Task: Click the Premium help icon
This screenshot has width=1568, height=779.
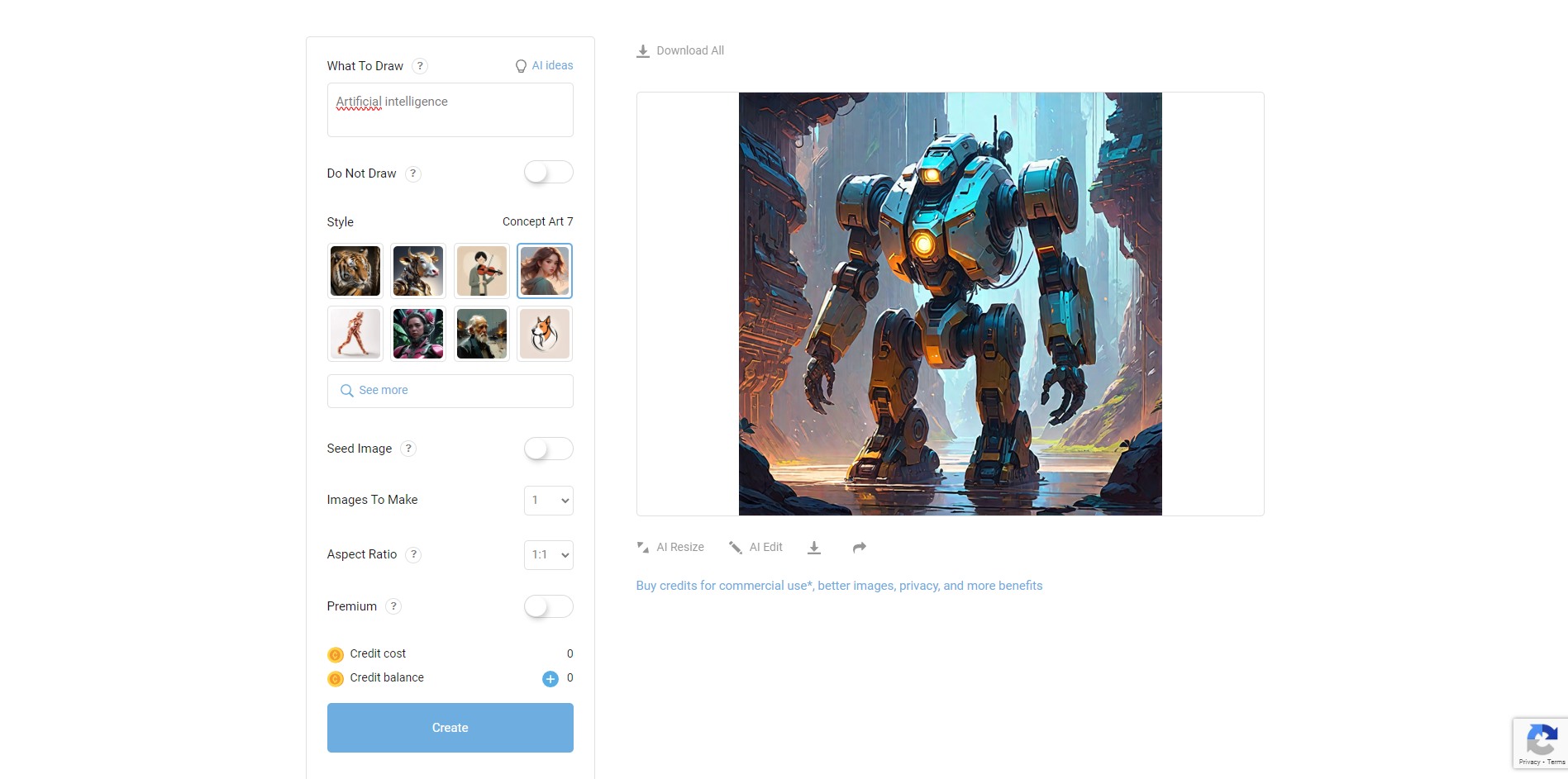Action: [393, 606]
